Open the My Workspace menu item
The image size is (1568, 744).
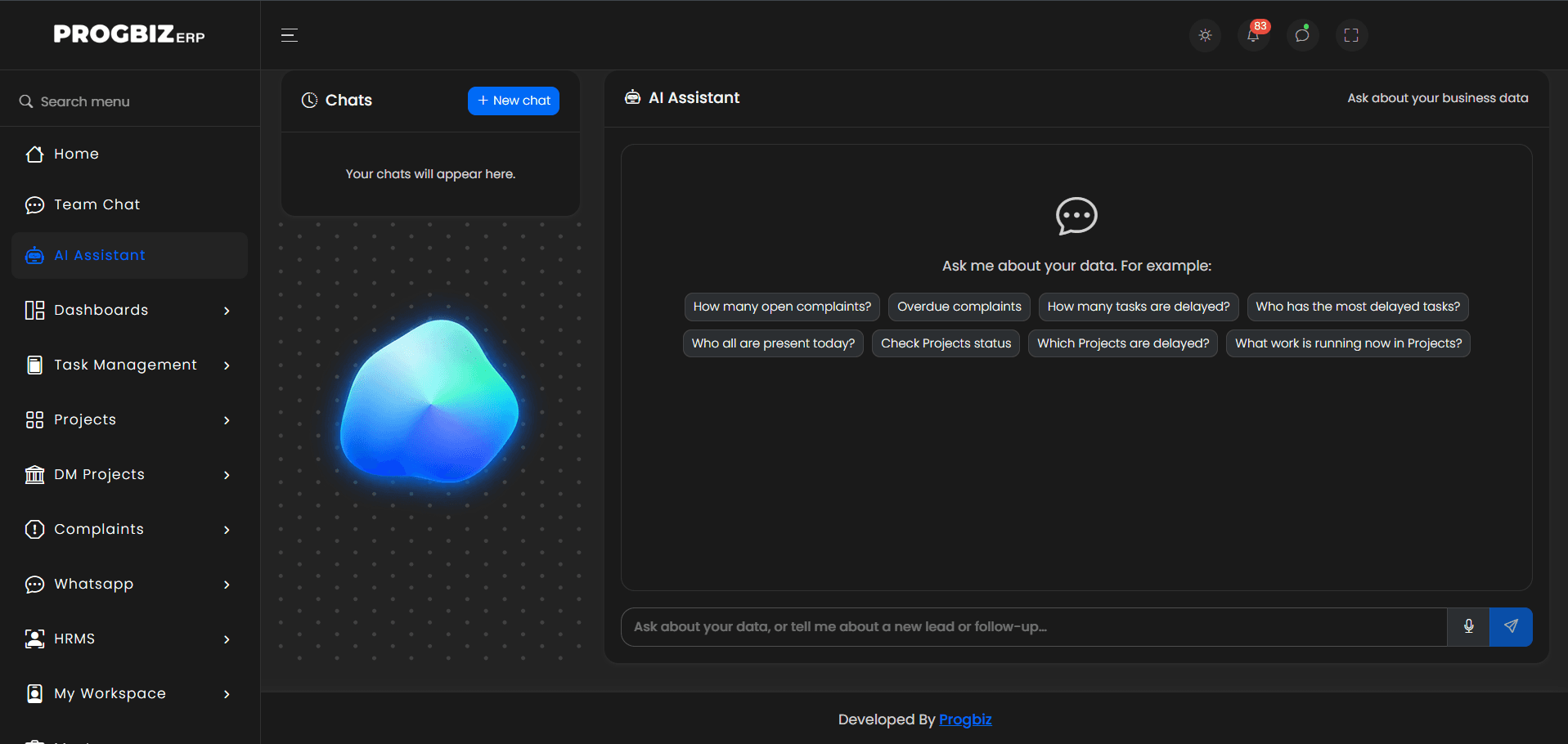coord(129,693)
